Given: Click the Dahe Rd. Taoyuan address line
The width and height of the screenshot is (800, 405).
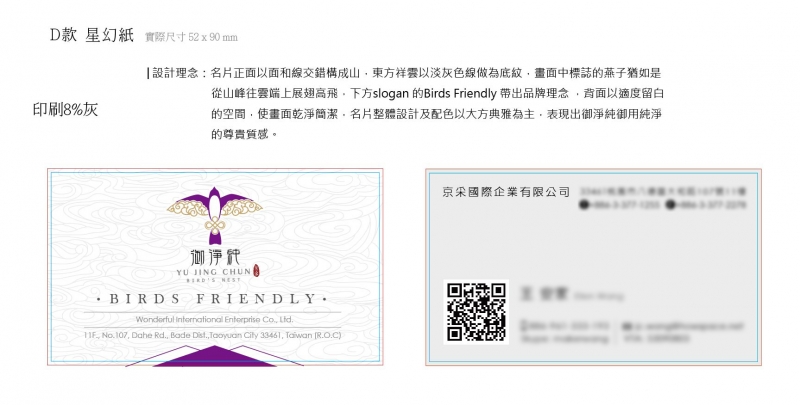Looking at the screenshot, I should (x=212, y=335).
